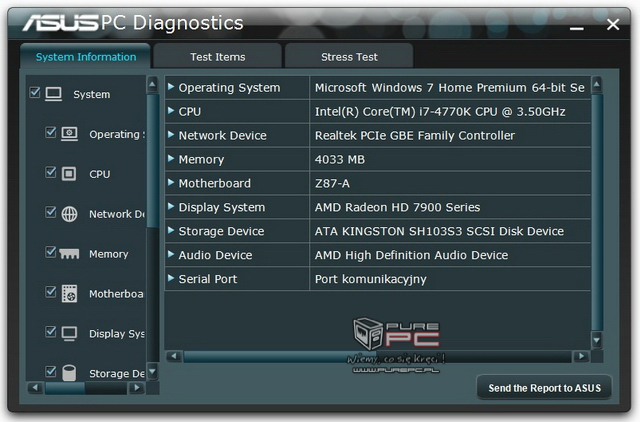Click sidebar vertical scrollbar thumb
640x422 pixels.
tap(152, 160)
